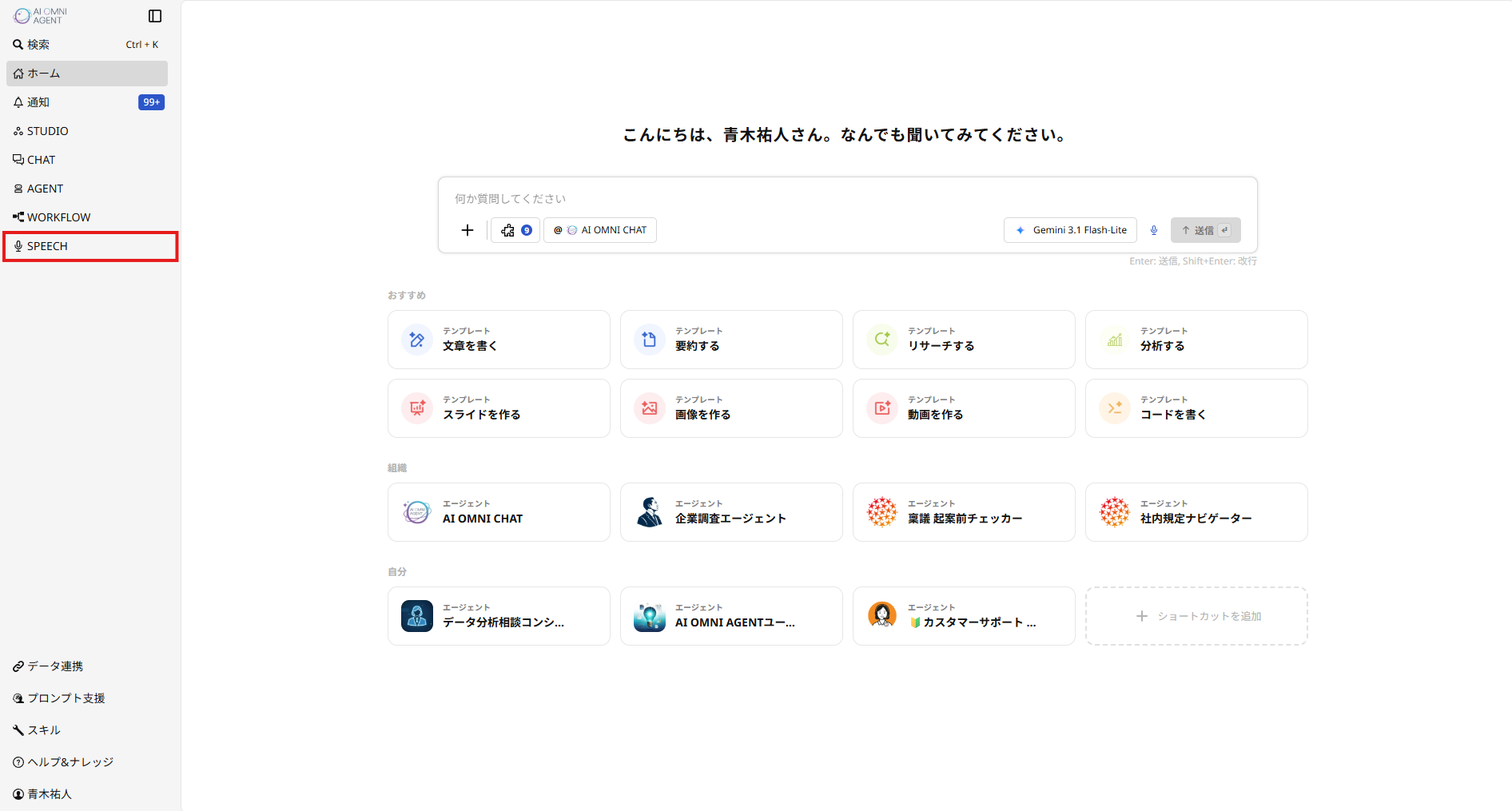Click the データ分析相談コンシ... agent thumbnail
Screen dimensions: 1512x811
[417, 616]
